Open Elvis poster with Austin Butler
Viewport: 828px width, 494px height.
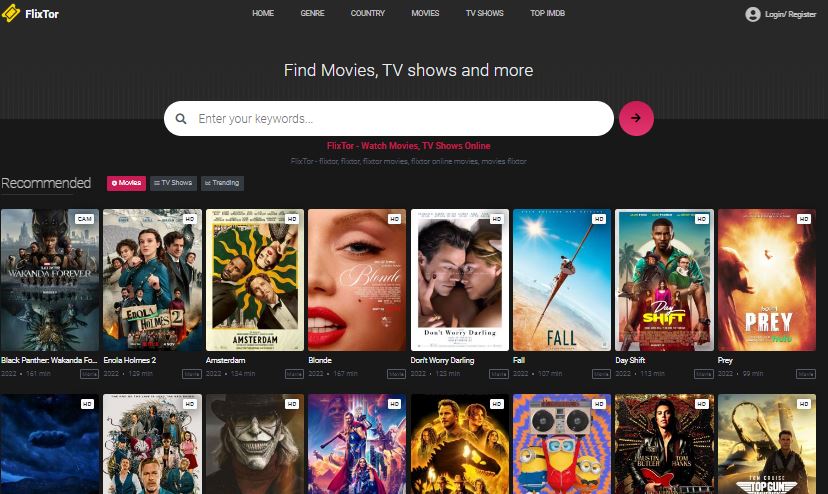click(664, 444)
